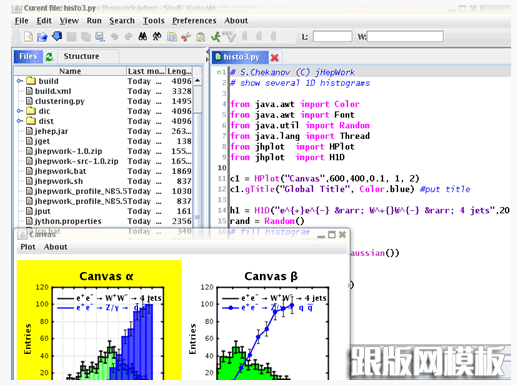Viewport: 517px width, 385px height.
Task: Select jhepwork-src-1.0.zip file
Action: click(x=77, y=161)
